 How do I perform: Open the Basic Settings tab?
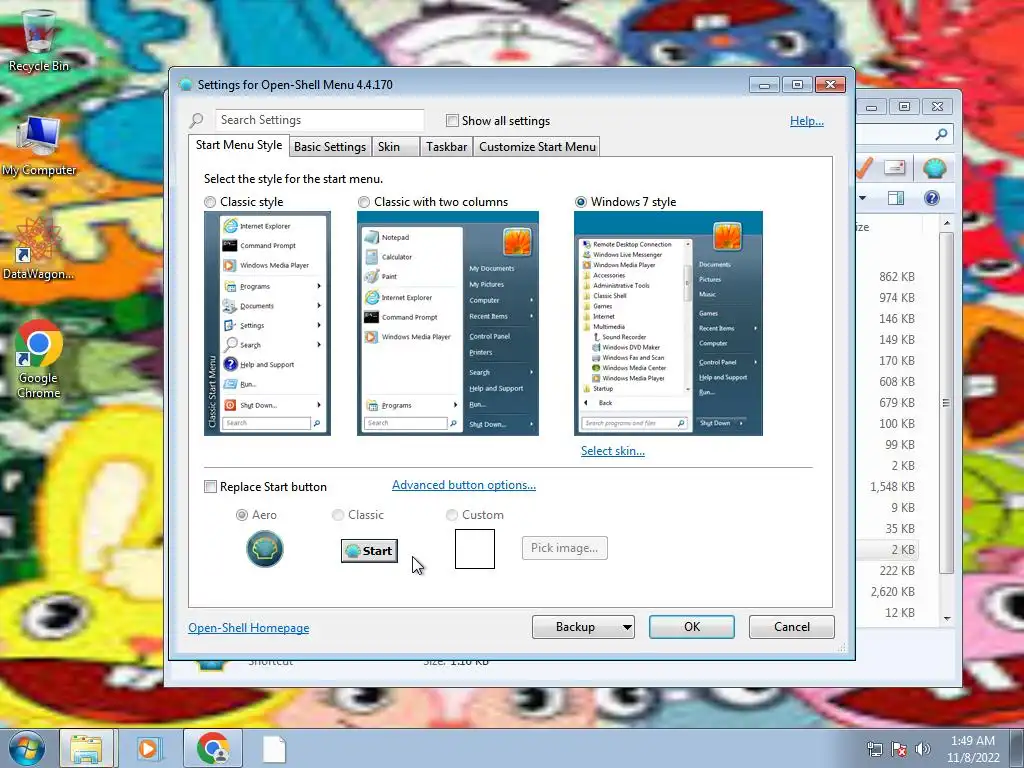pos(330,147)
